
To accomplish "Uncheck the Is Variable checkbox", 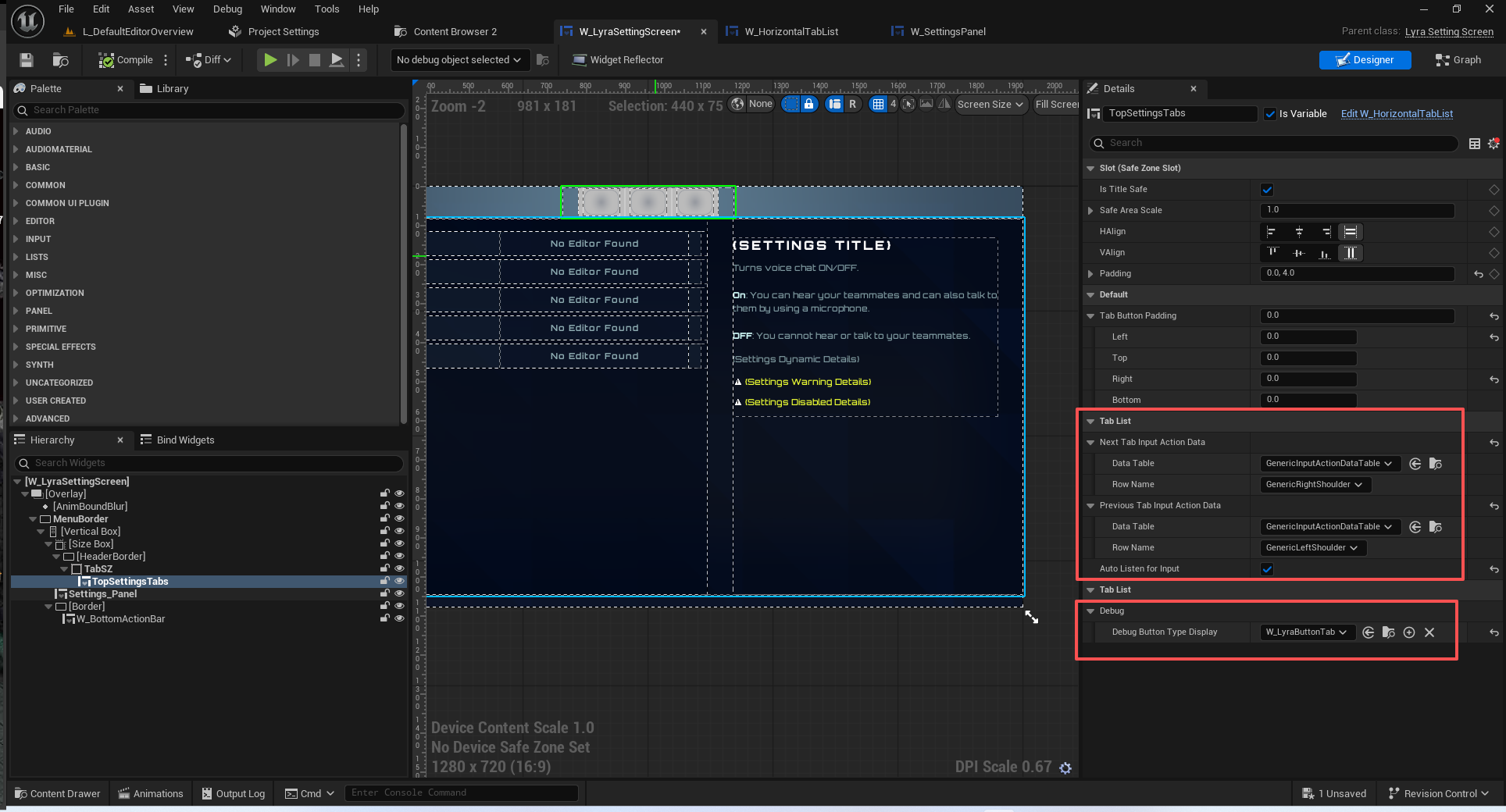I will (x=1270, y=114).
